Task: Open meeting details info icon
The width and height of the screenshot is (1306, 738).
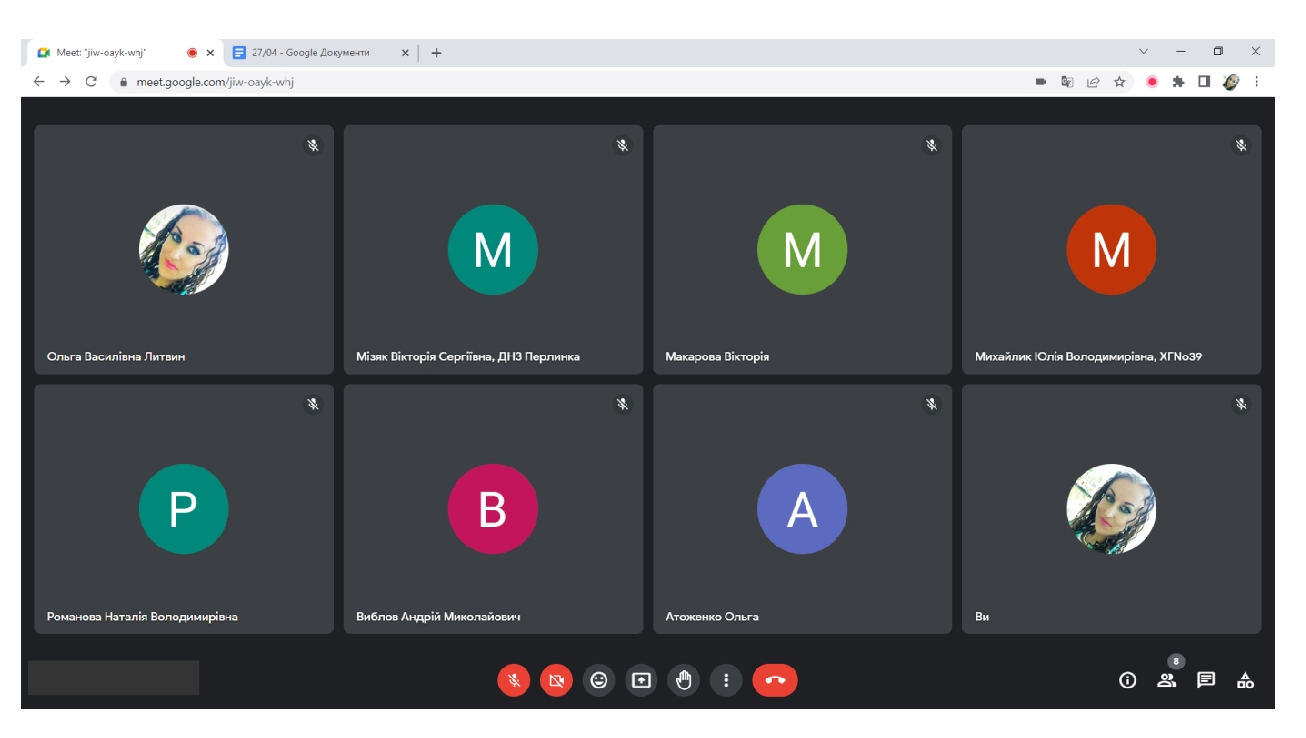Action: 1128,681
